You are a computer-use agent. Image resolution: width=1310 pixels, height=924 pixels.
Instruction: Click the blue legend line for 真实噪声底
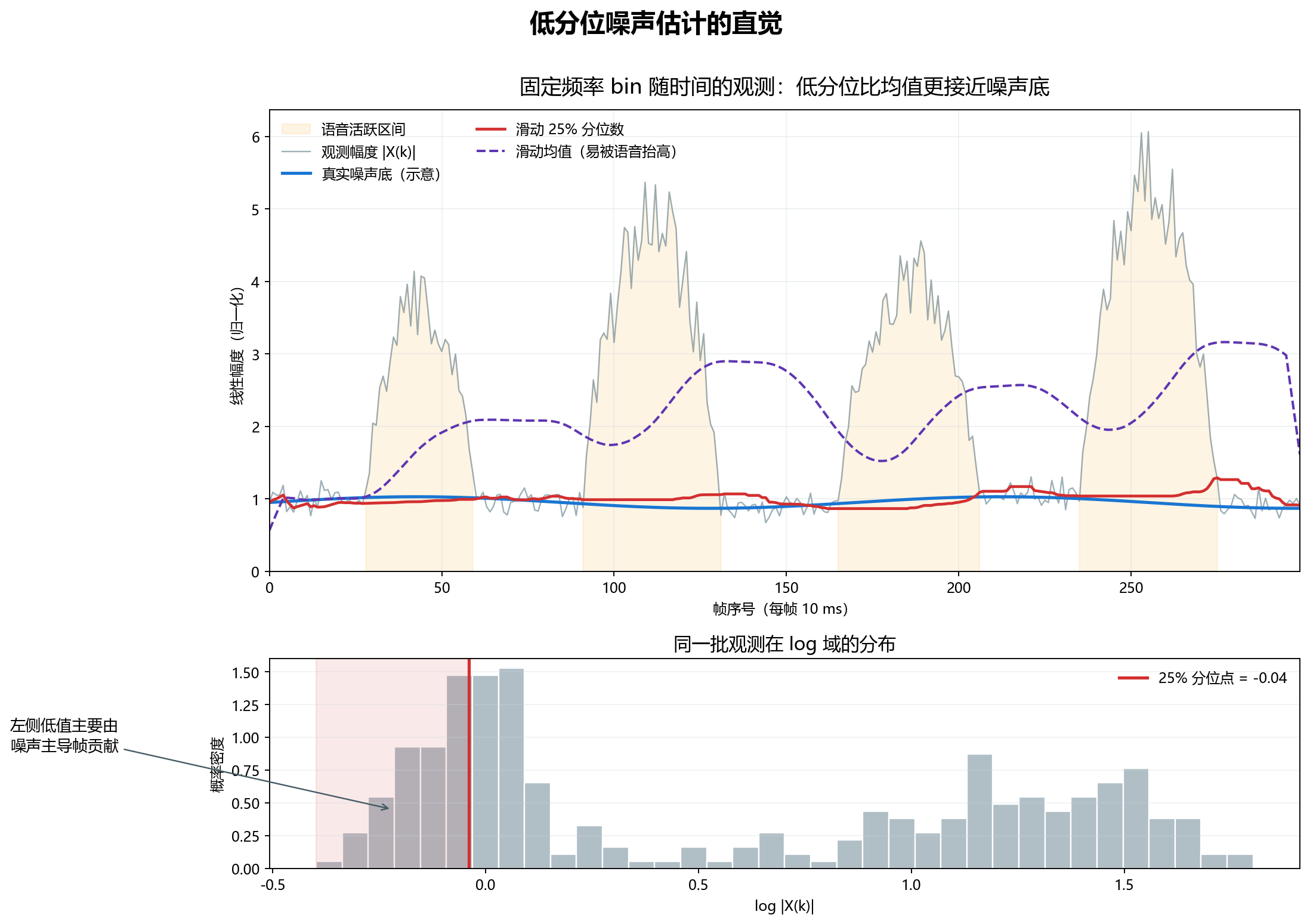(296, 174)
